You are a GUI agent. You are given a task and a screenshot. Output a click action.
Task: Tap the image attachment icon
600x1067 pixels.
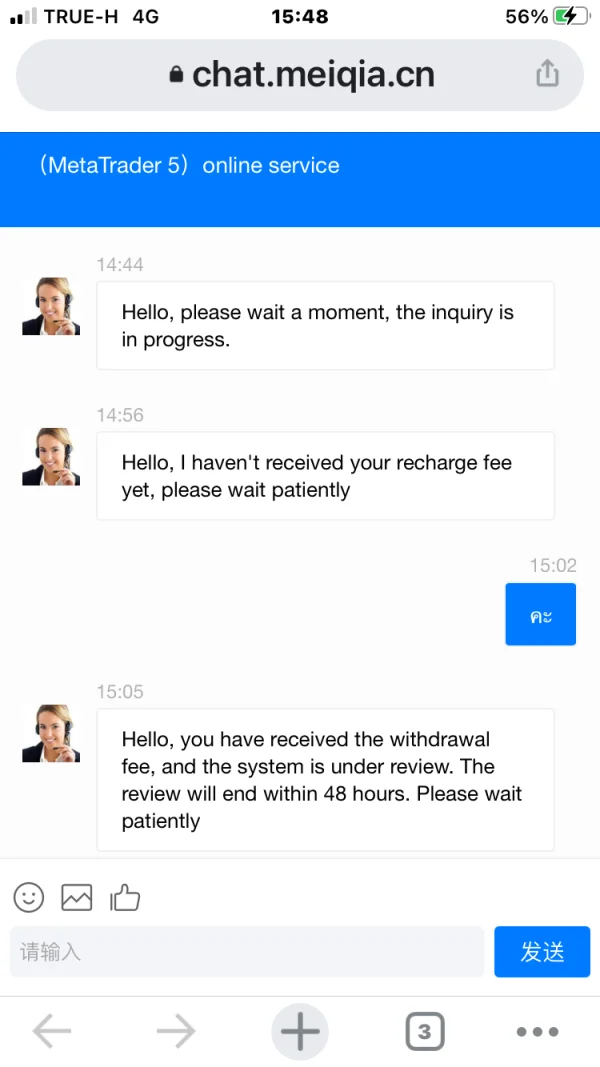77,897
